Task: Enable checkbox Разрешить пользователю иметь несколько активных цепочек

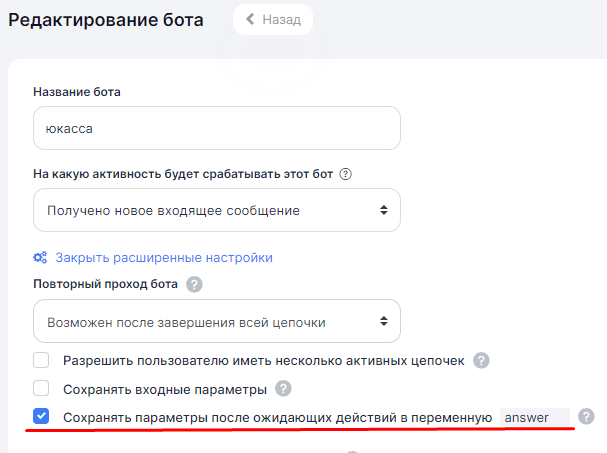Action: (42, 360)
